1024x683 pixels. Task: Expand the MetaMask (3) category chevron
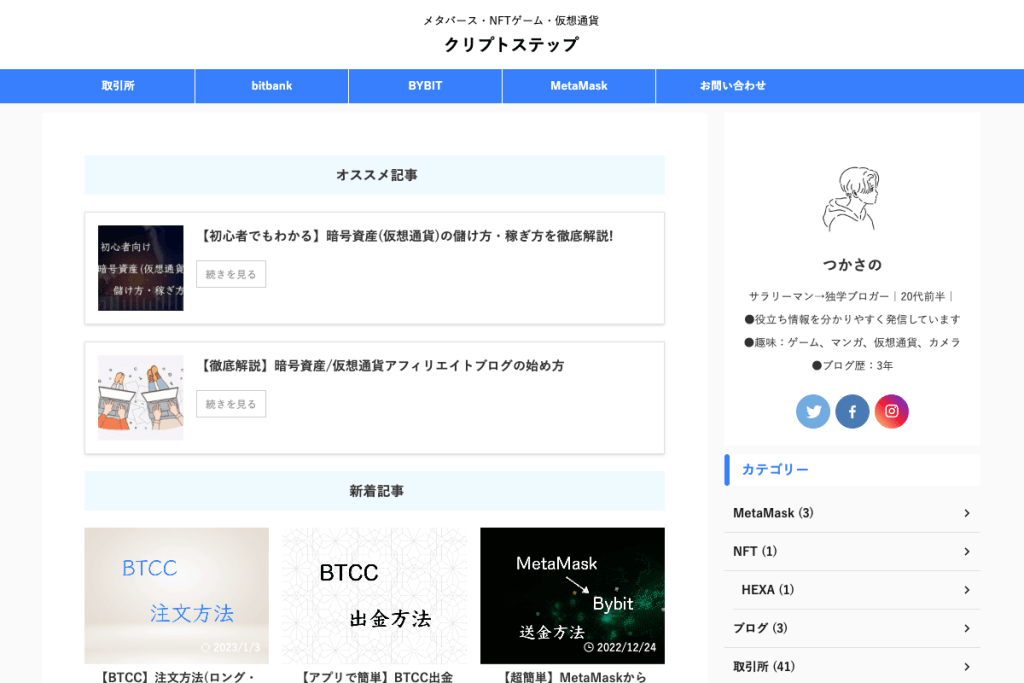(966, 512)
